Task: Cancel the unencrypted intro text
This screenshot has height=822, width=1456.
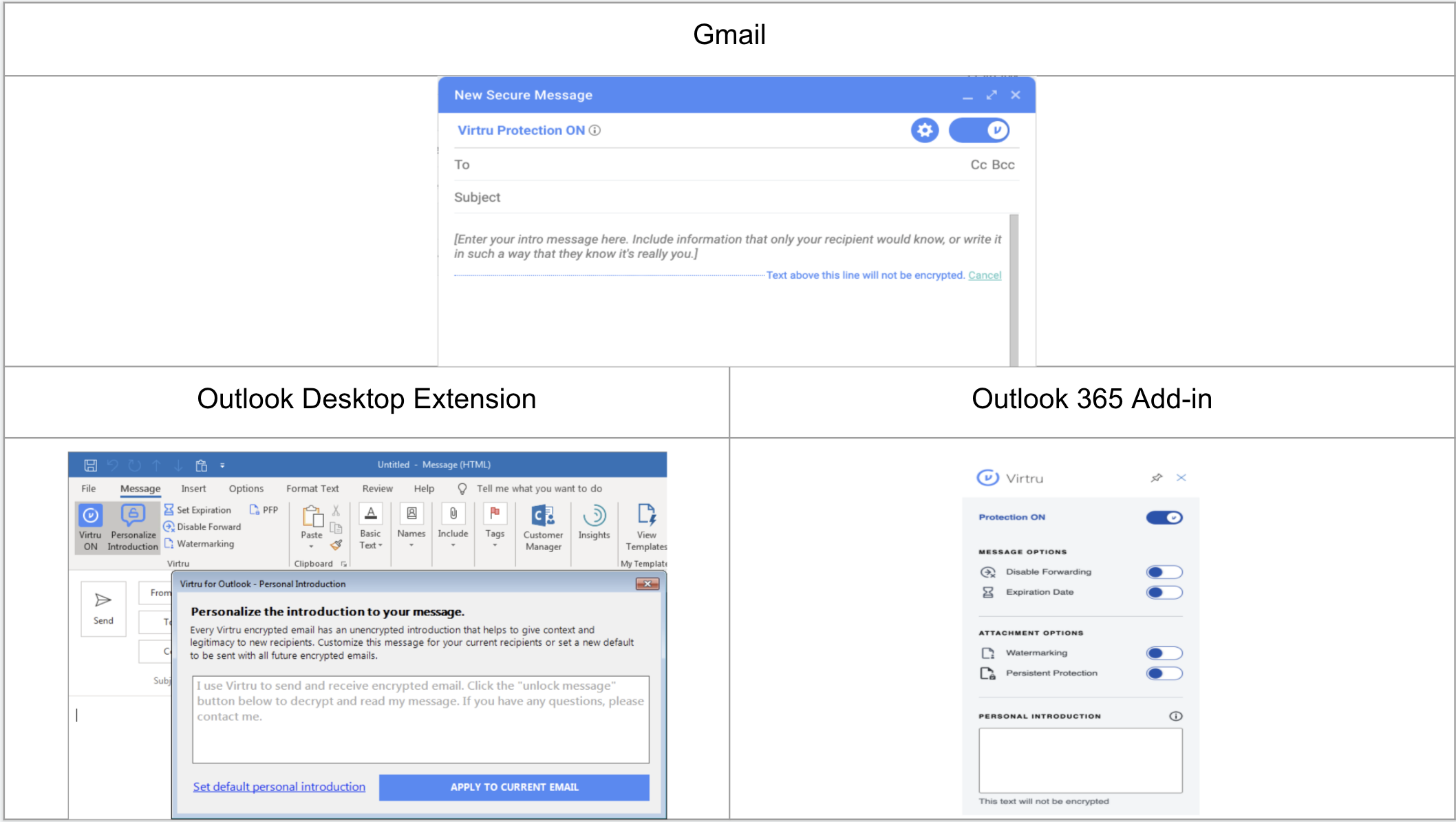Action: pos(985,275)
